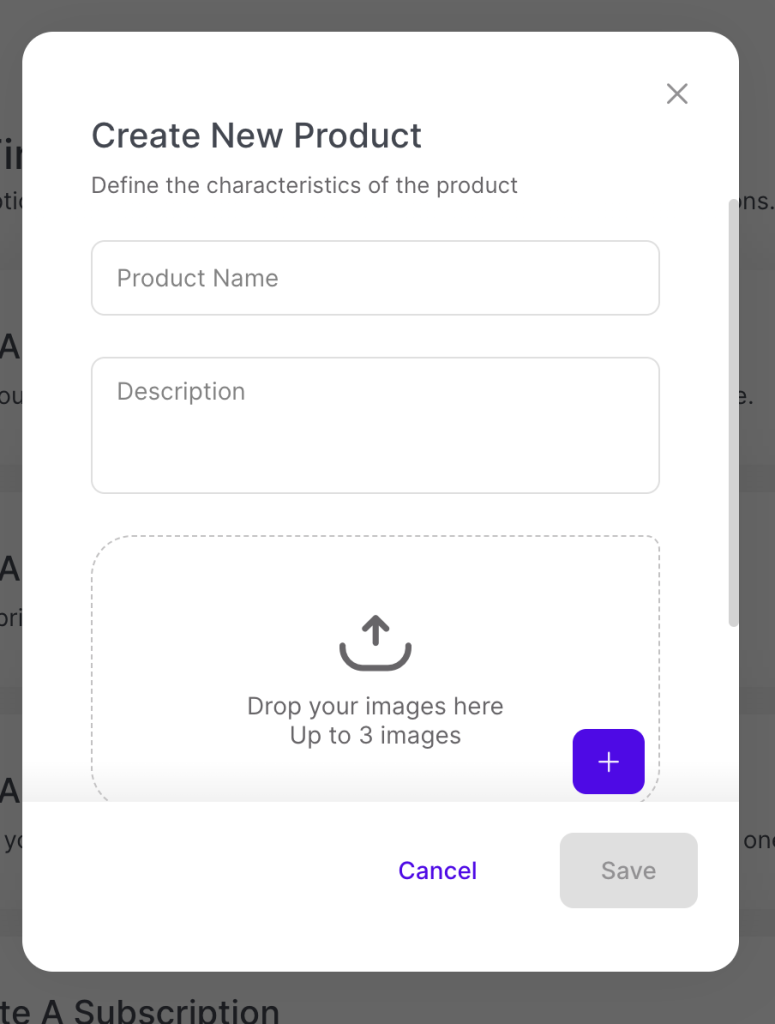Focus the Product Name field
775x1024 pixels.
point(375,278)
